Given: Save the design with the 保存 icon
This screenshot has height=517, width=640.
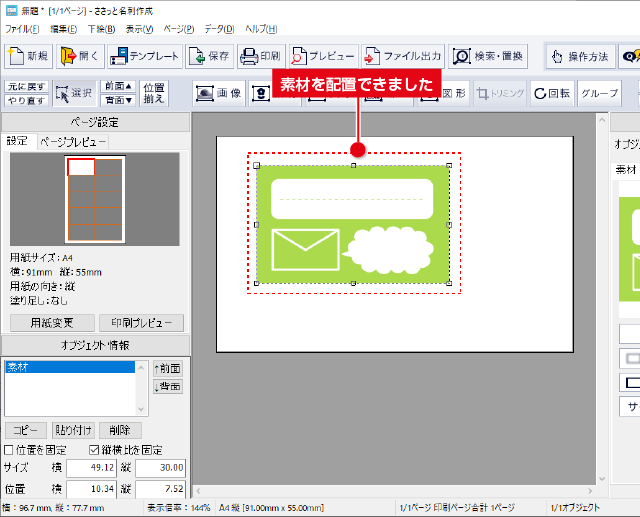Looking at the screenshot, I should (209, 56).
